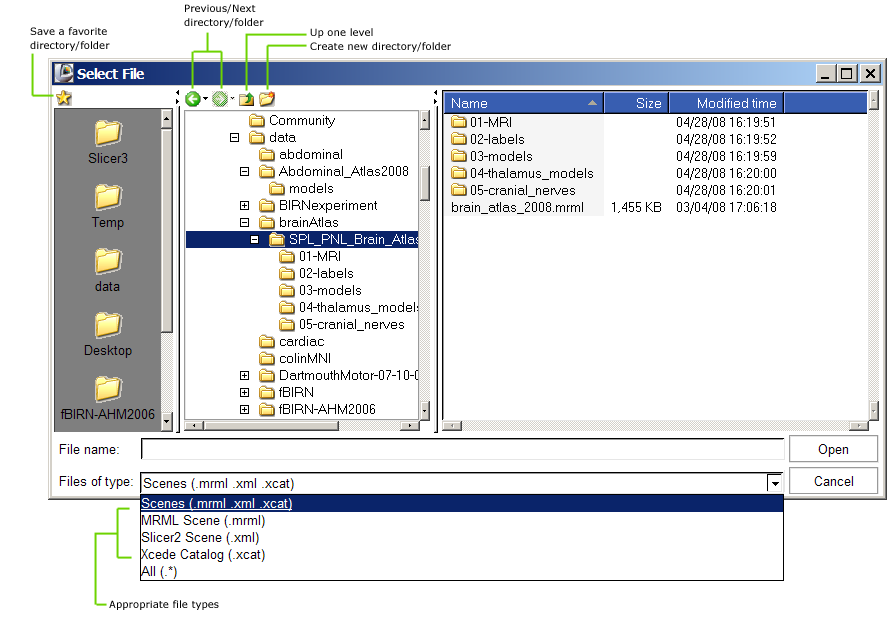The image size is (893, 622).
Task: Select MRML Scene (.mrml) file type option
Action: pos(203,521)
